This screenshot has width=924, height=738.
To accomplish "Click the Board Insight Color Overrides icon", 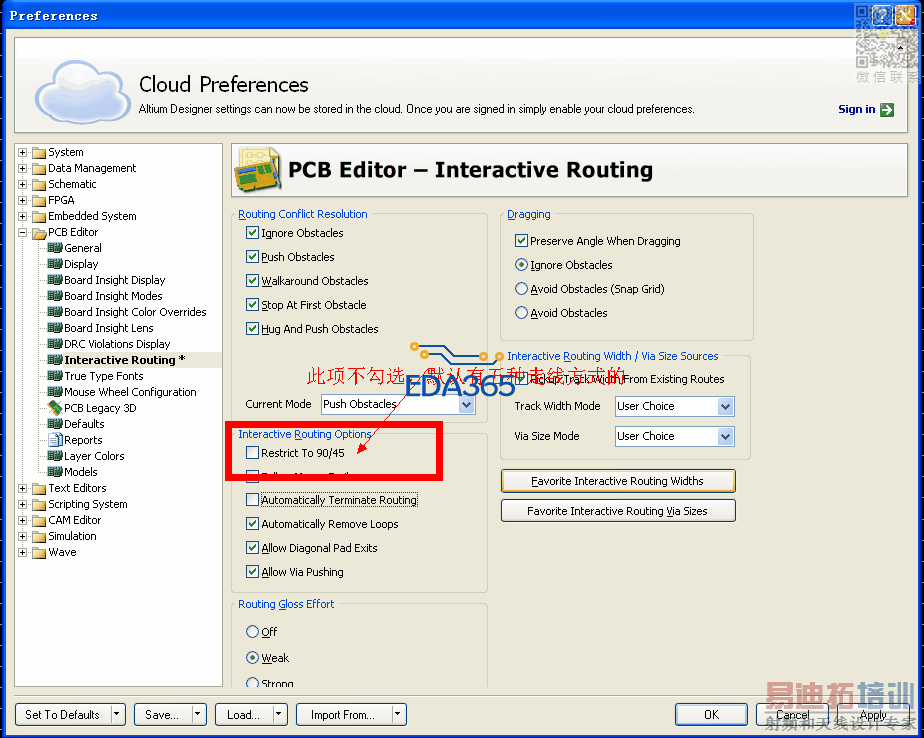I will pyautogui.click(x=55, y=312).
